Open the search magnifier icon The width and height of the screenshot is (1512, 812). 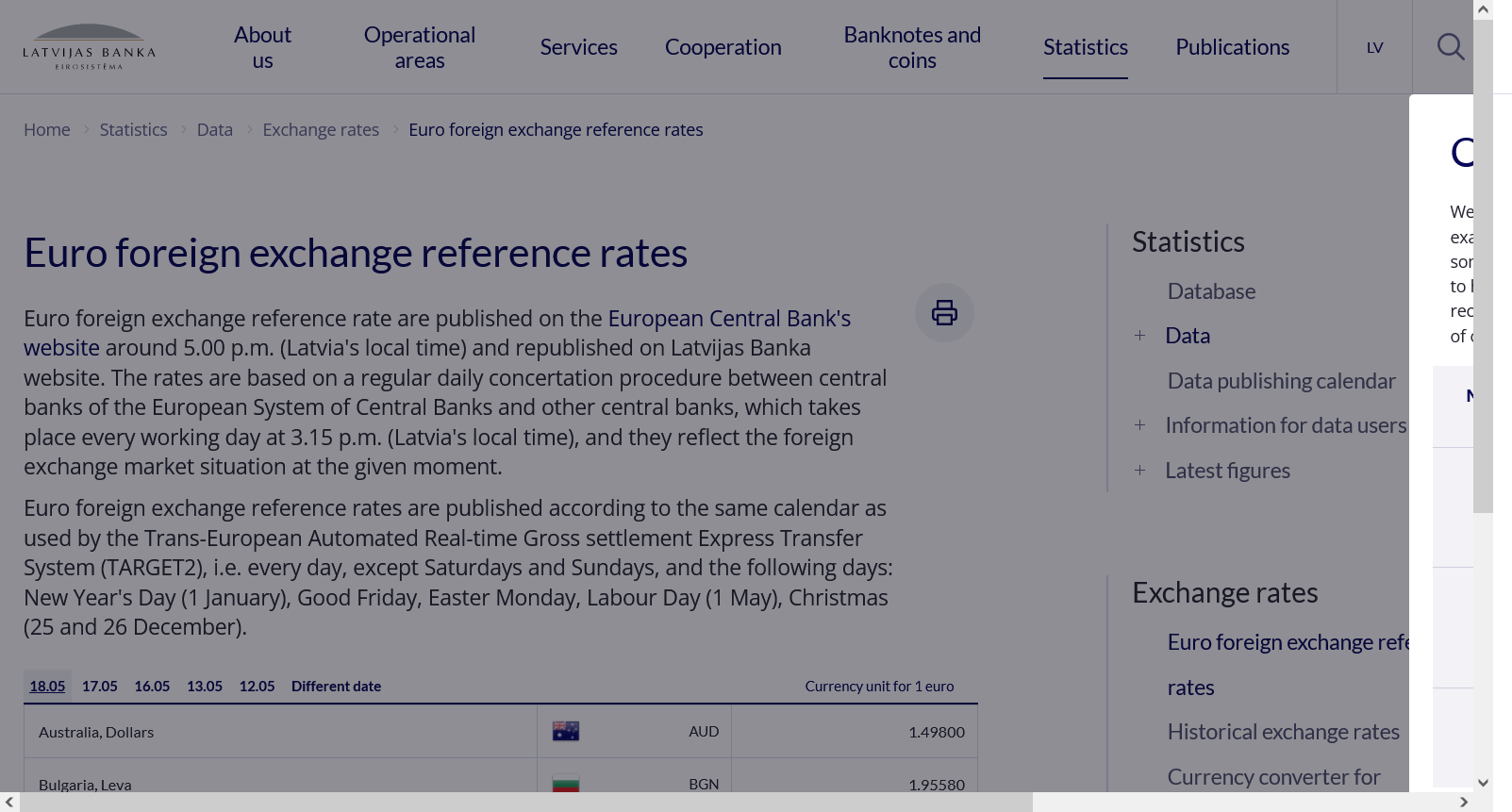[x=1450, y=47]
